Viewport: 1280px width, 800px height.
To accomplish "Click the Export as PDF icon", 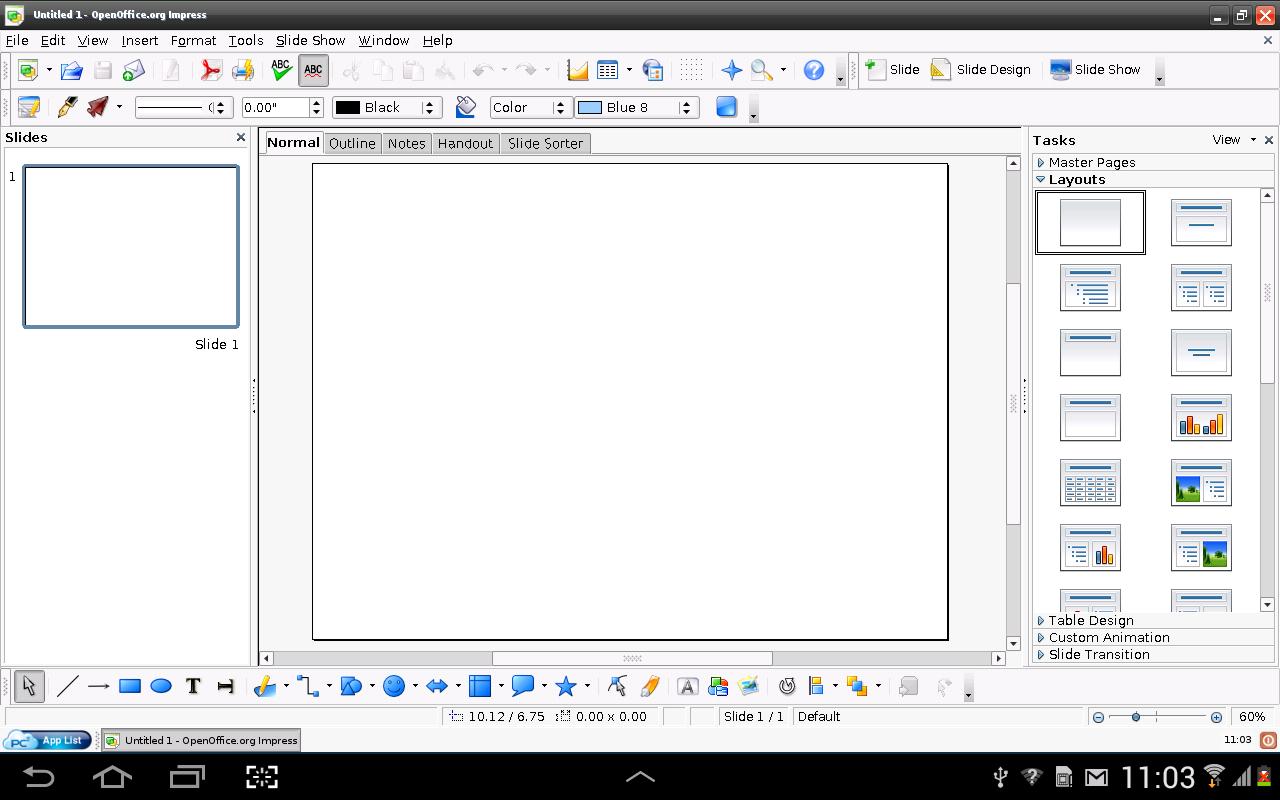I will [x=210, y=70].
